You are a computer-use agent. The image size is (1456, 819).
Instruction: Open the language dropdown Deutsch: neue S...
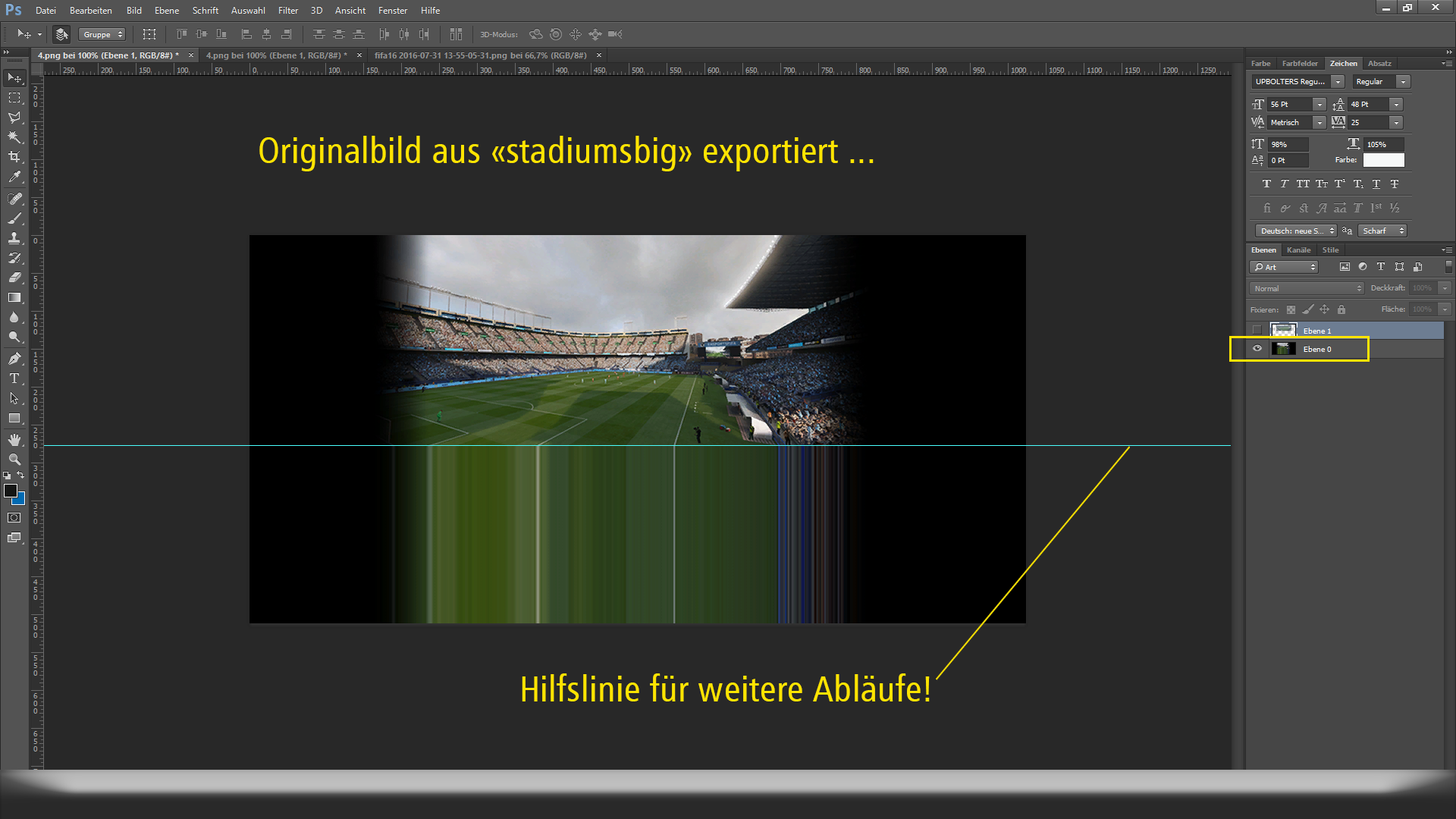[x=1296, y=231]
